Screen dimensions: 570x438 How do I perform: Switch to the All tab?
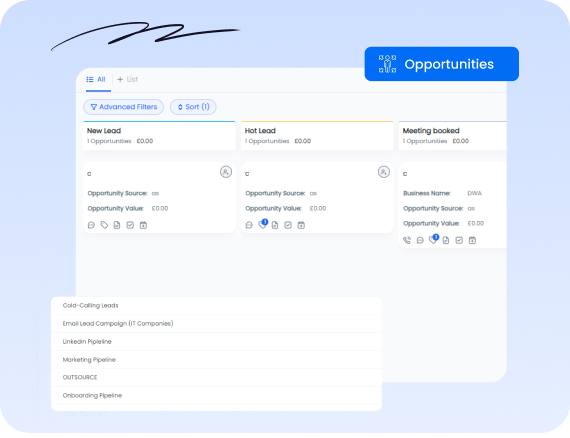click(x=96, y=80)
